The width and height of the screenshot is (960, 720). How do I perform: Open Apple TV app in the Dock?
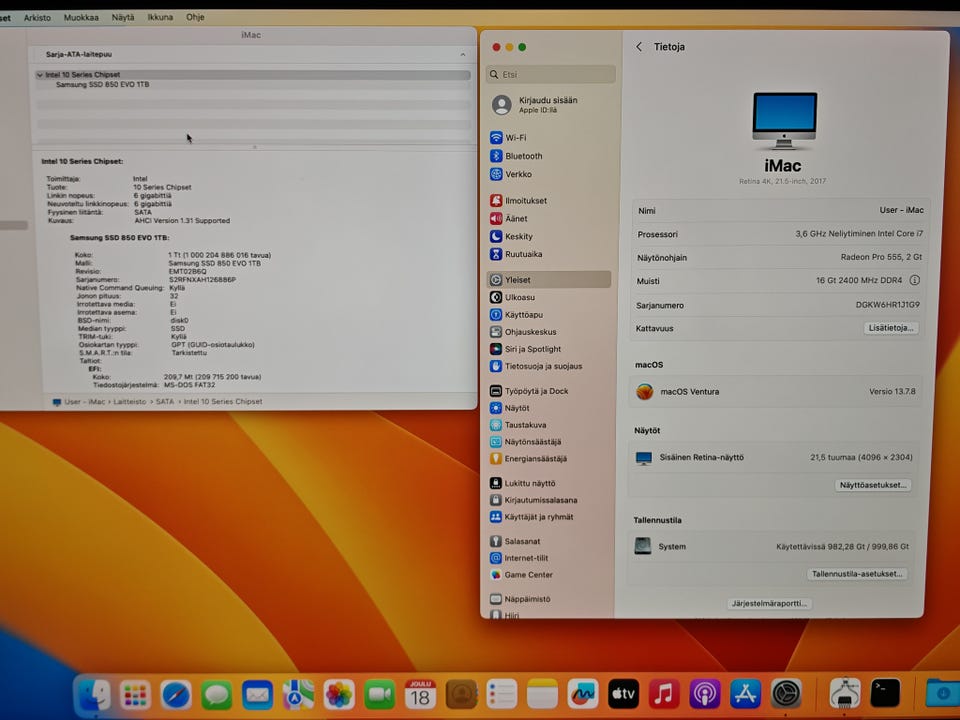tap(623, 693)
